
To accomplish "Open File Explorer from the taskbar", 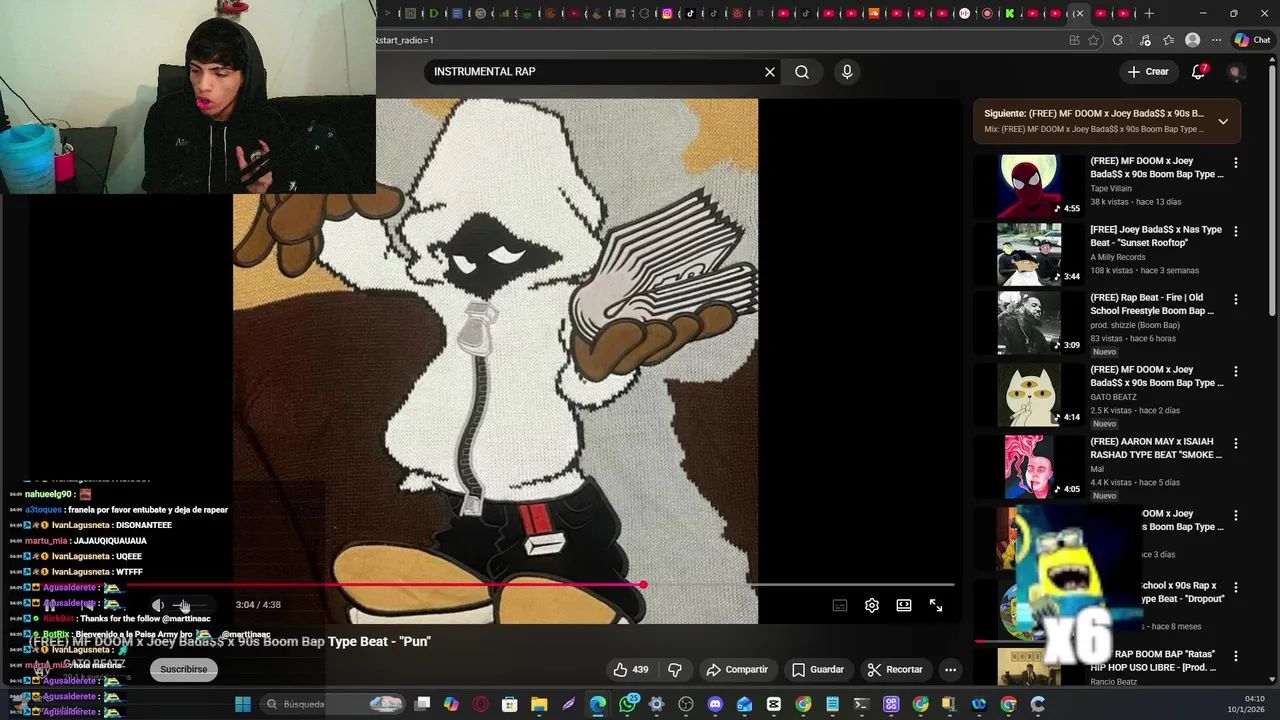I will tap(539, 704).
